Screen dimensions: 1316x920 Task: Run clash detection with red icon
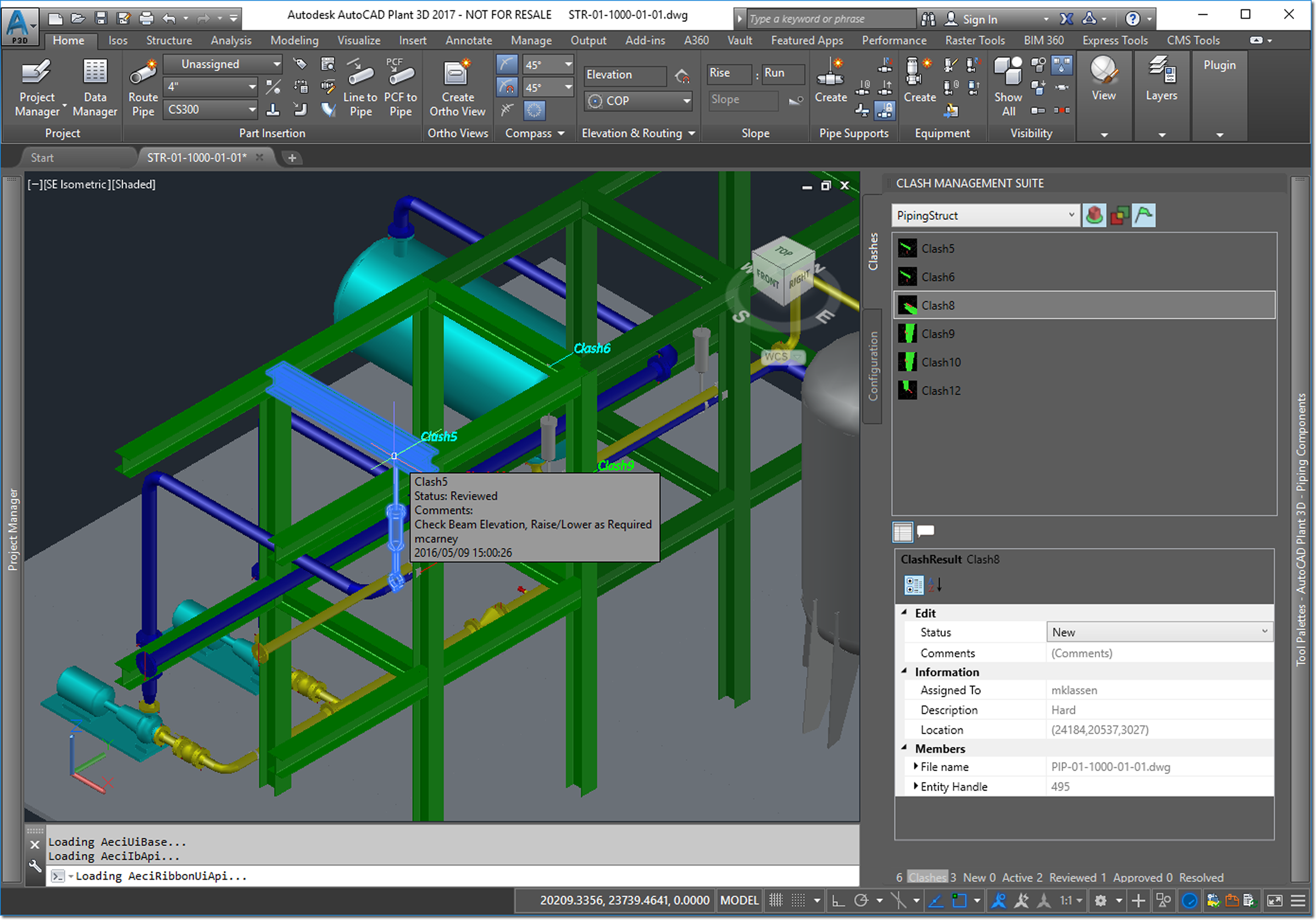1093,216
